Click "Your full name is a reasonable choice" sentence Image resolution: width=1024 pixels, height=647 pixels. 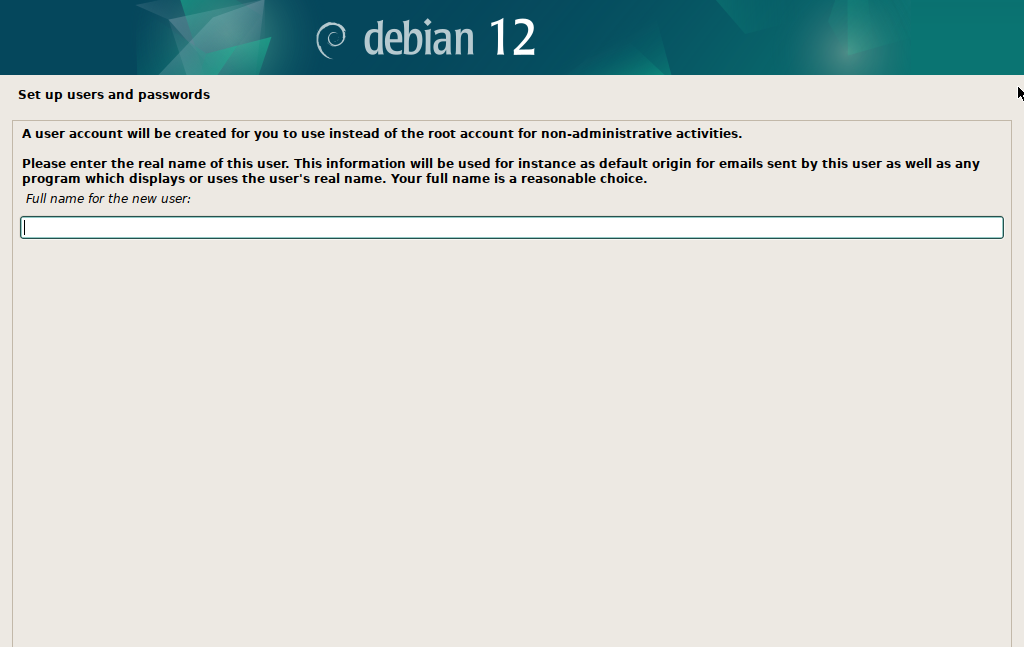tap(518, 178)
